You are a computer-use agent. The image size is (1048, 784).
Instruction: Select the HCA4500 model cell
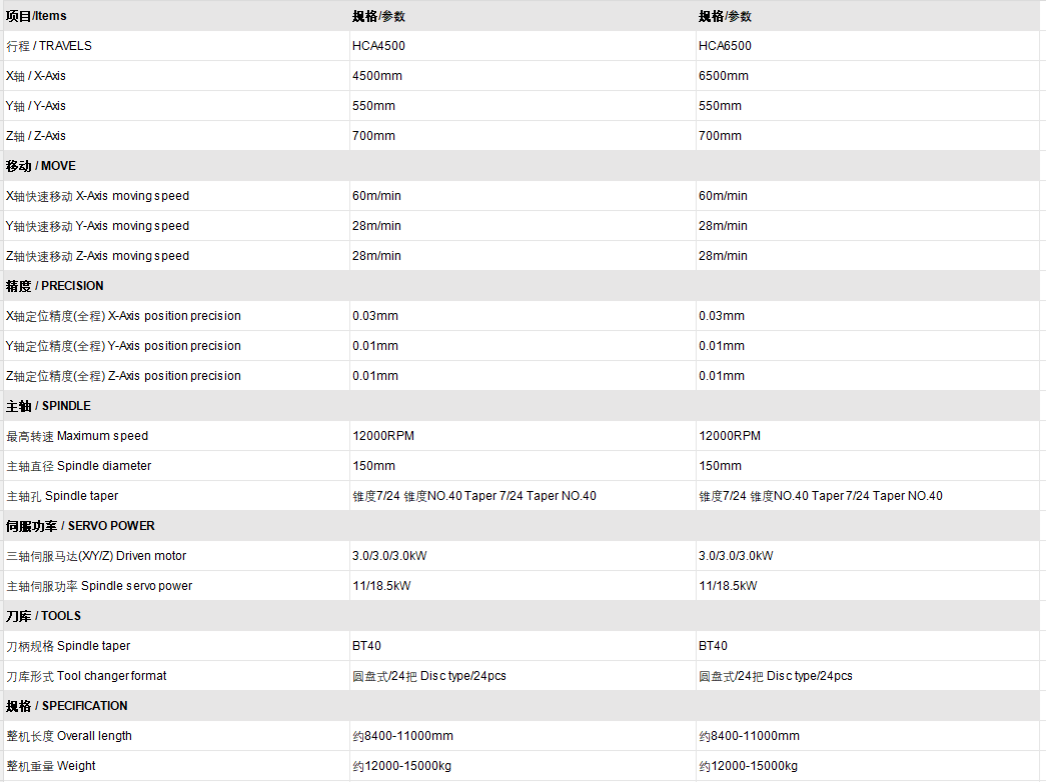(378, 46)
